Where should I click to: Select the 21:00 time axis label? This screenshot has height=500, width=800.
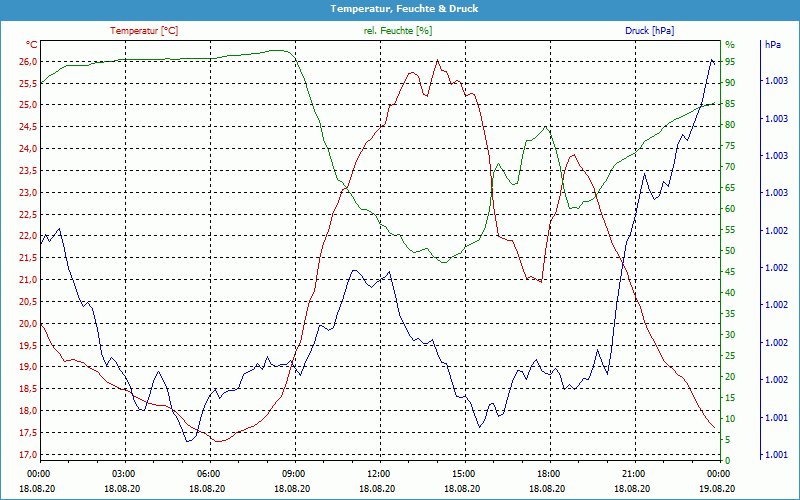pos(634,473)
